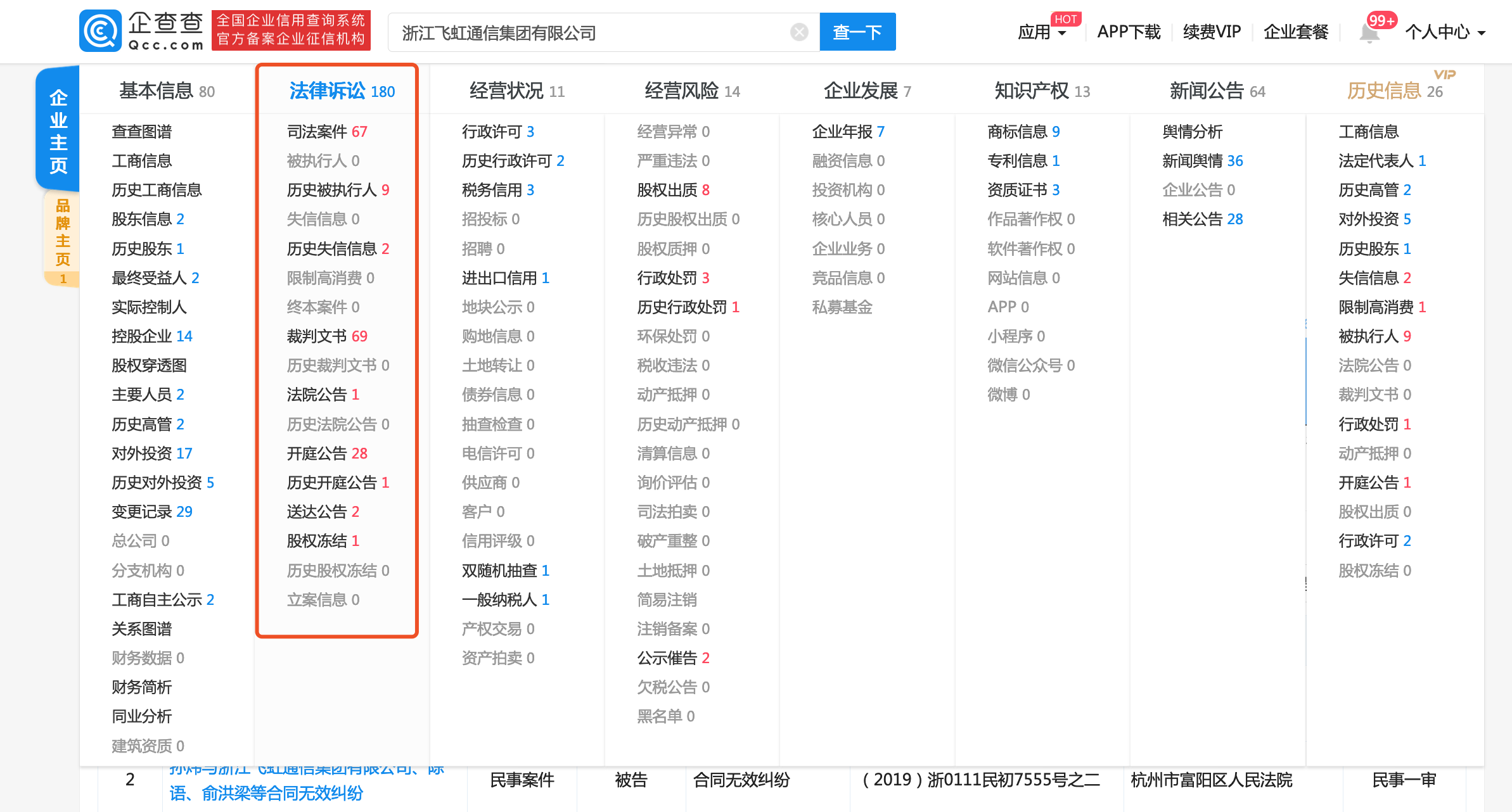
Task: Open 工商自主公示 2
Action: pyautogui.click(x=163, y=600)
